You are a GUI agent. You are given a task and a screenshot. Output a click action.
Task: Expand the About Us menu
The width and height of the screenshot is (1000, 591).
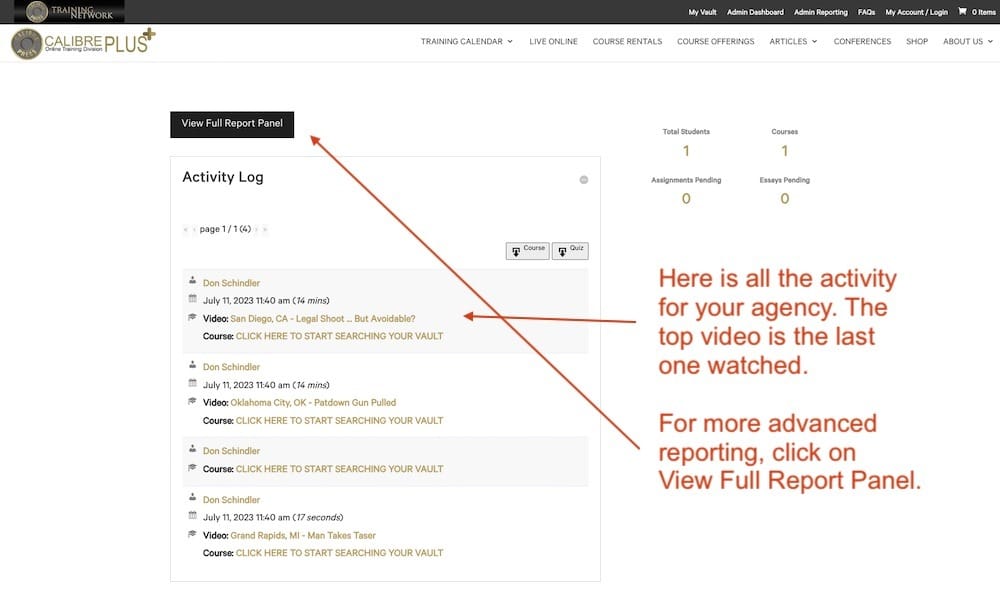(x=967, y=41)
